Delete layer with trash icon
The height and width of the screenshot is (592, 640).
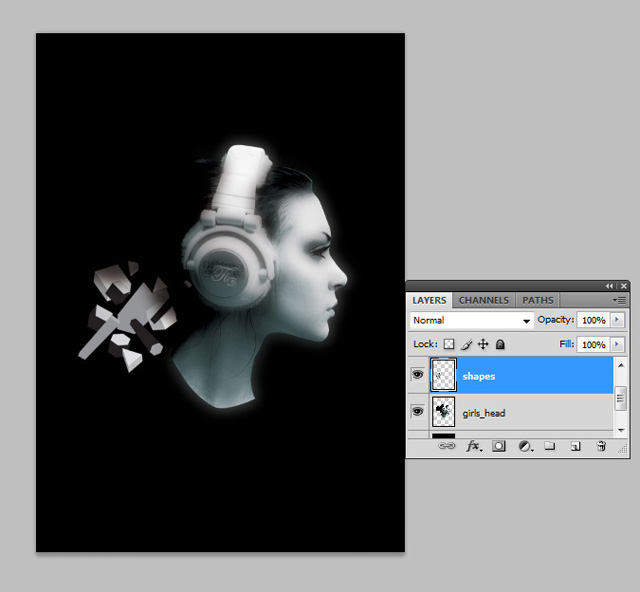[x=601, y=446]
